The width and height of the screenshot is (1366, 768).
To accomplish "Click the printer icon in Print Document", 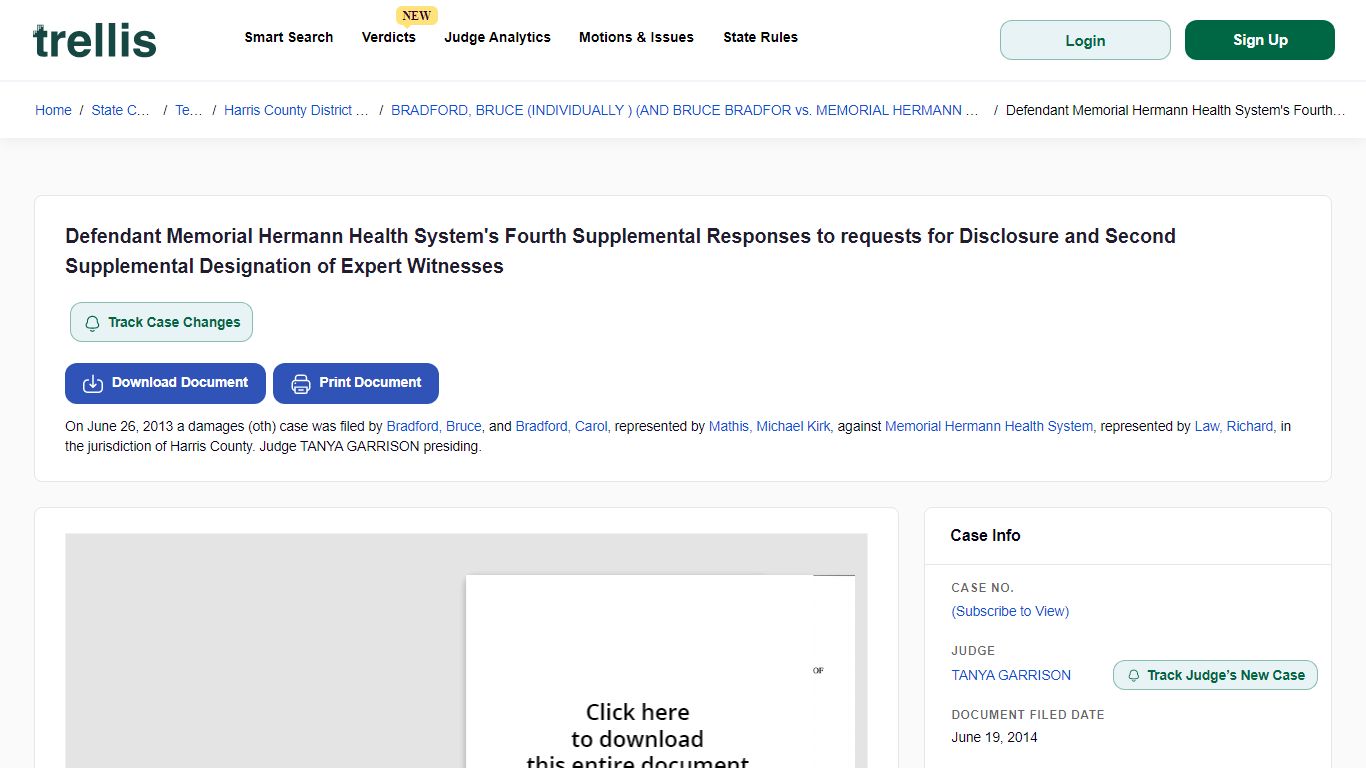I will 300,383.
